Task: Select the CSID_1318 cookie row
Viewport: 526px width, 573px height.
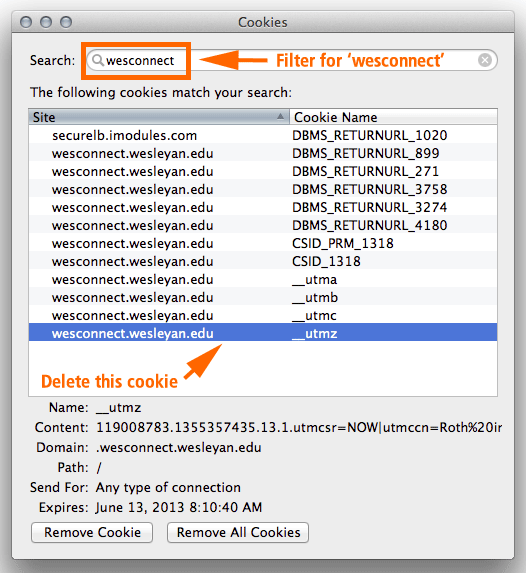Action: pyautogui.click(x=263, y=261)
